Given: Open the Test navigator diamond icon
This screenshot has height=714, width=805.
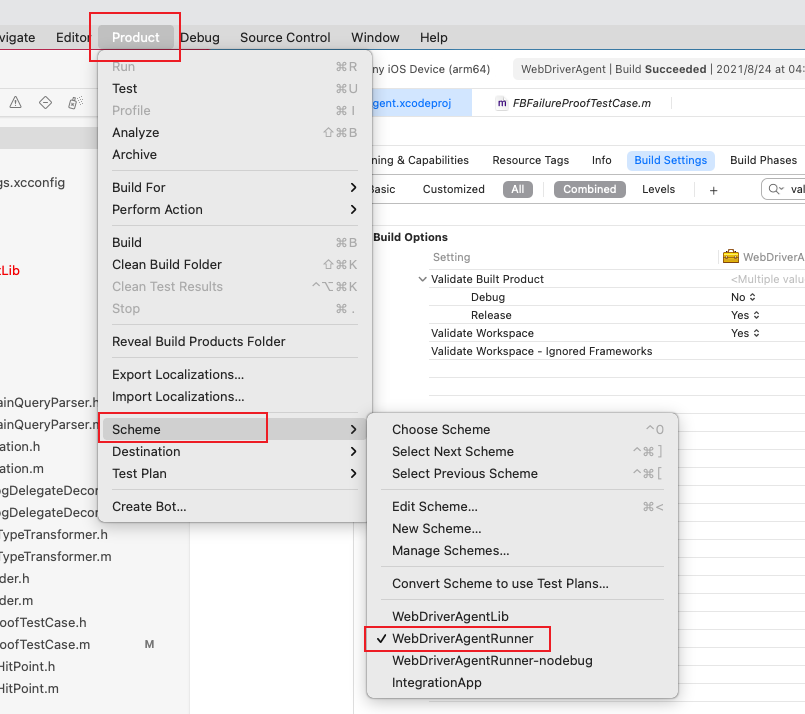Looking at the screenshot, I should pyautogui.click(x=45, y=103).
